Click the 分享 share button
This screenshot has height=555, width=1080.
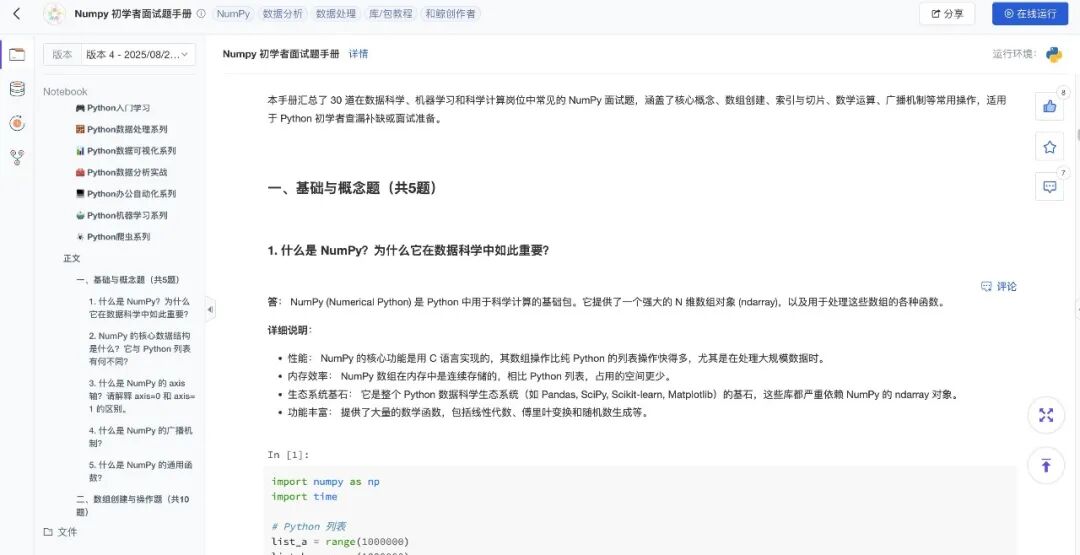pos(947,14)
